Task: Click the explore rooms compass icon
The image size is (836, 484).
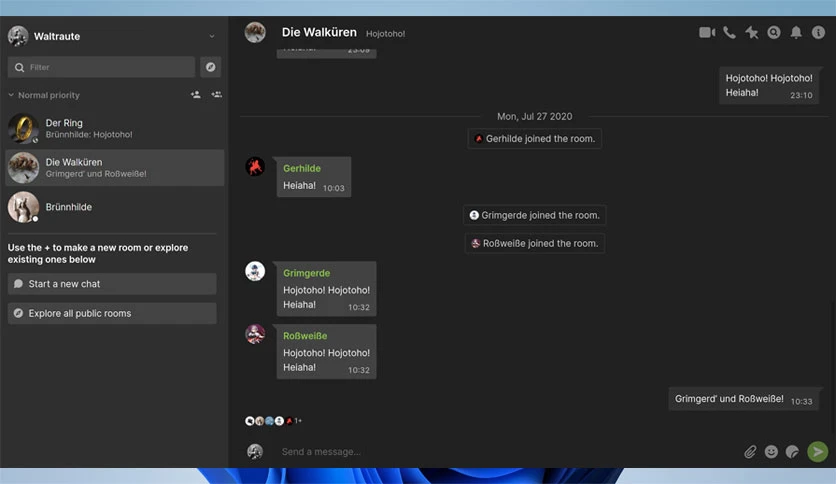Action: (211, 67)
